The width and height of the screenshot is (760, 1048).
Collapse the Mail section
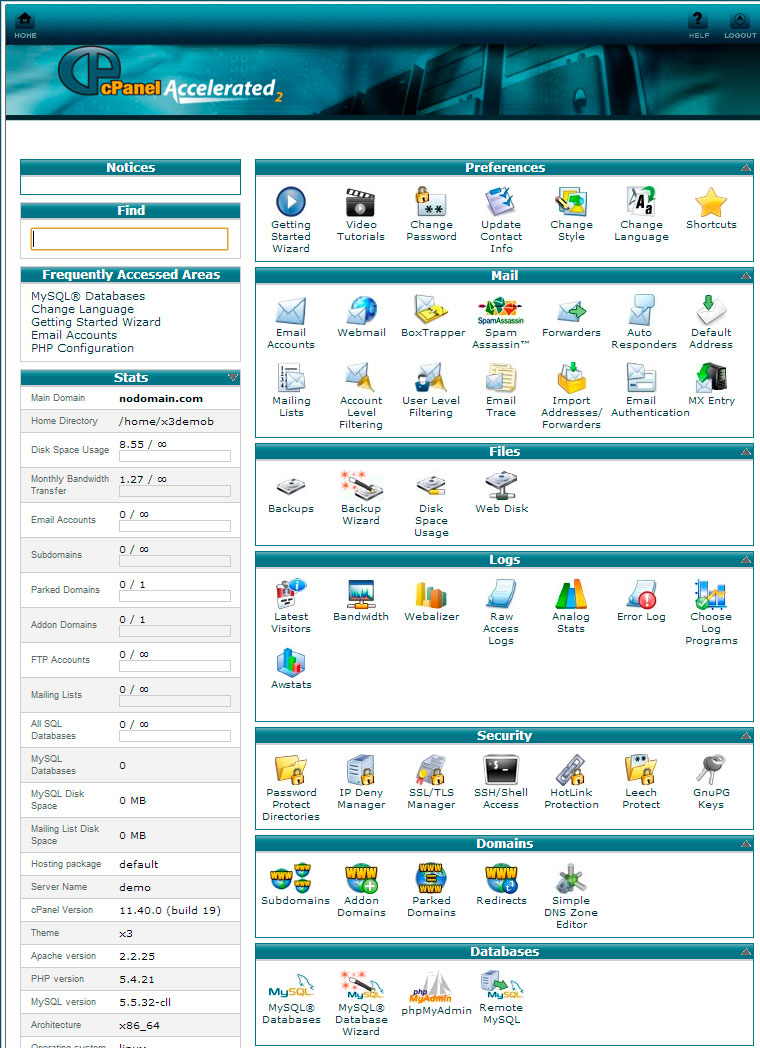[x=745, y=275]
